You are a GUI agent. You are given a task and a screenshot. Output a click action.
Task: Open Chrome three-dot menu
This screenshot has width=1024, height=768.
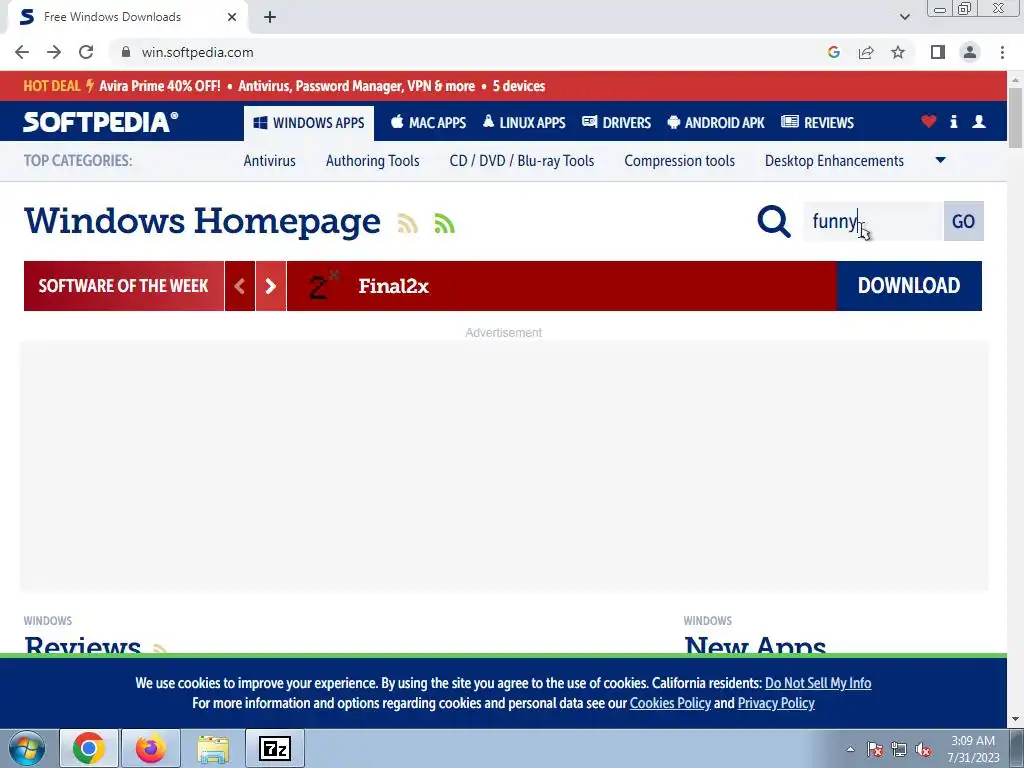pyautogui.click(x=1002, y=52)
